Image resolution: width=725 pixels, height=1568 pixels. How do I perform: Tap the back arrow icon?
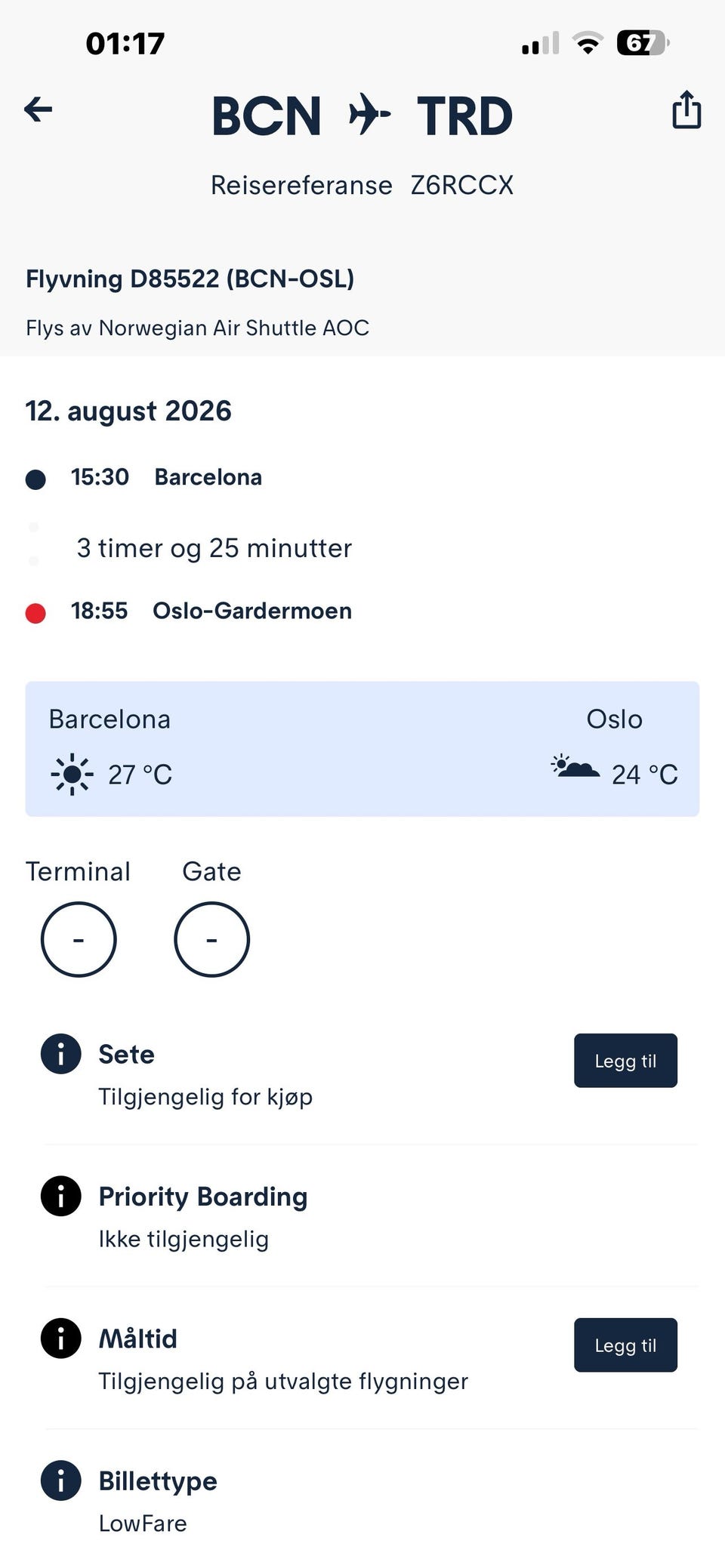pos(39,110)
